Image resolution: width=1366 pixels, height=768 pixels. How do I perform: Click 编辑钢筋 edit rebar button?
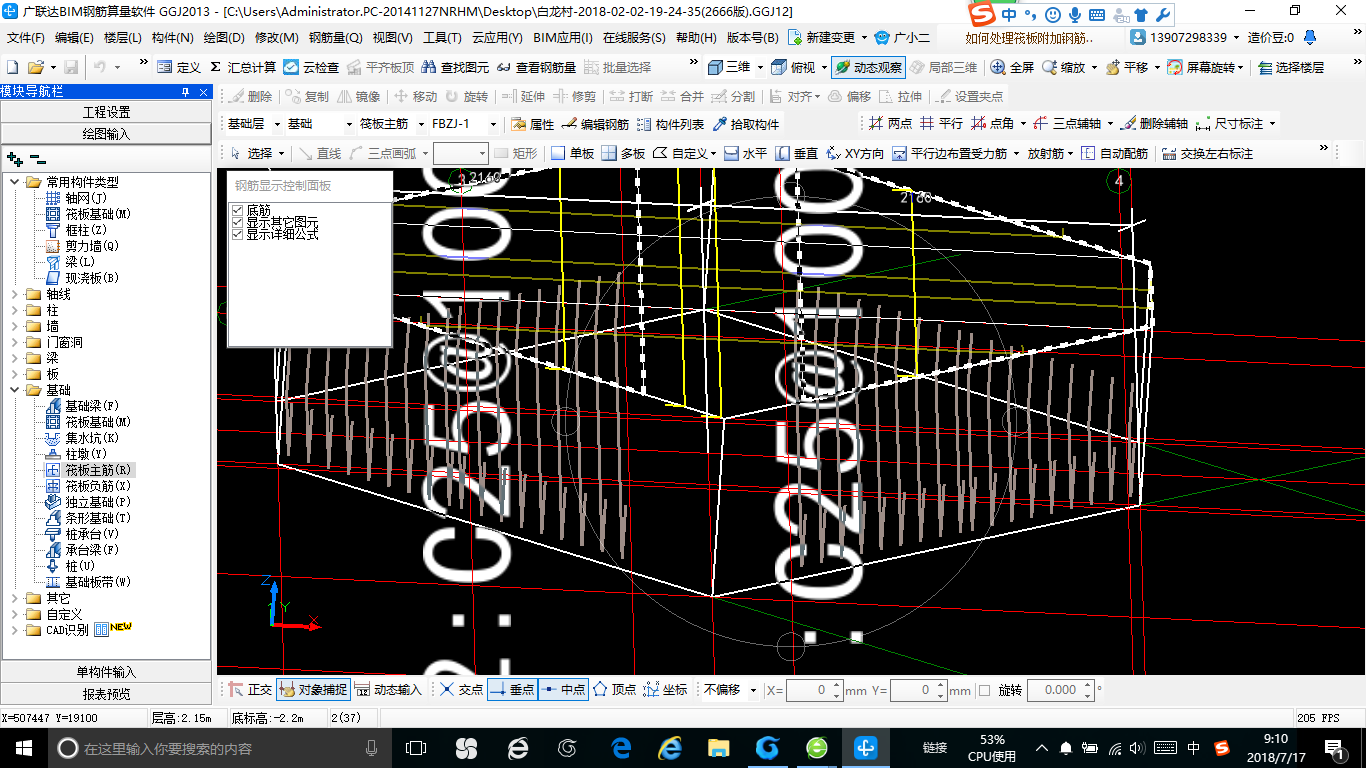pyautogui.click(x=596, y=125)
